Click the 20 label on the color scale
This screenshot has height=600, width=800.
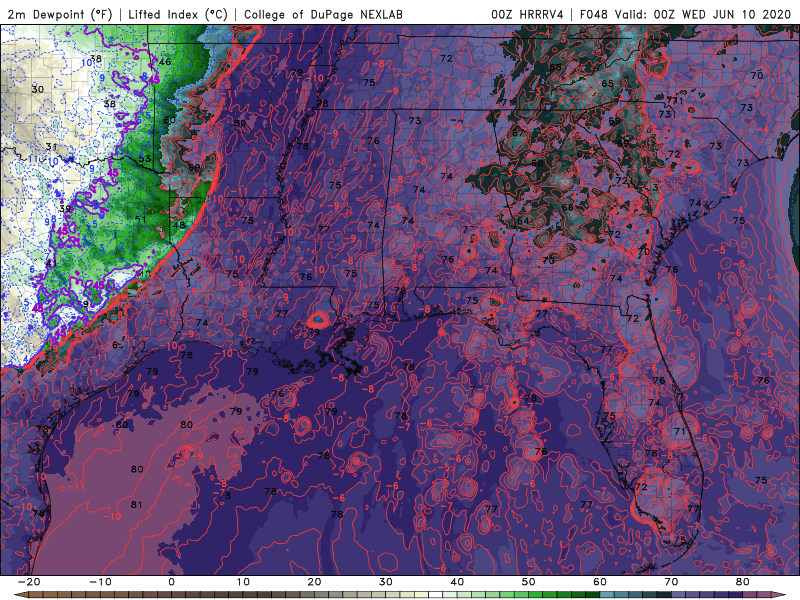click(314, 582)
